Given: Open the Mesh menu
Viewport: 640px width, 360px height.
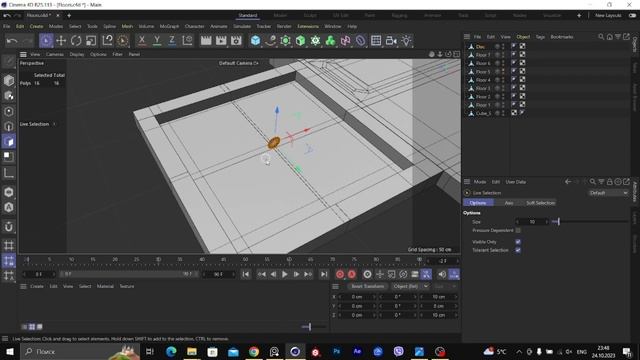Looking at the screenshot, I should click(x=127, y=26).
